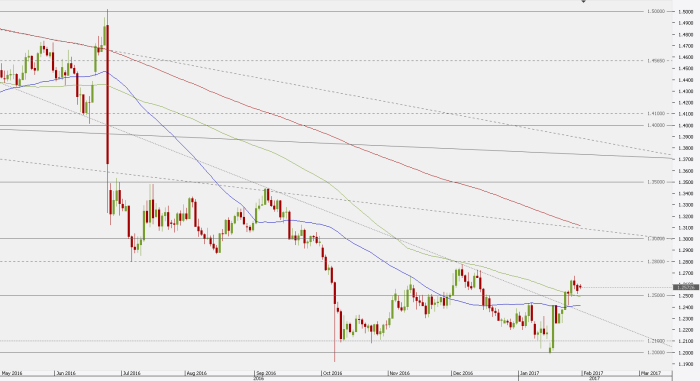The image size is (700, 381).
Task: Select the 1.41000 dashed level label
Action: click(656, 113)
